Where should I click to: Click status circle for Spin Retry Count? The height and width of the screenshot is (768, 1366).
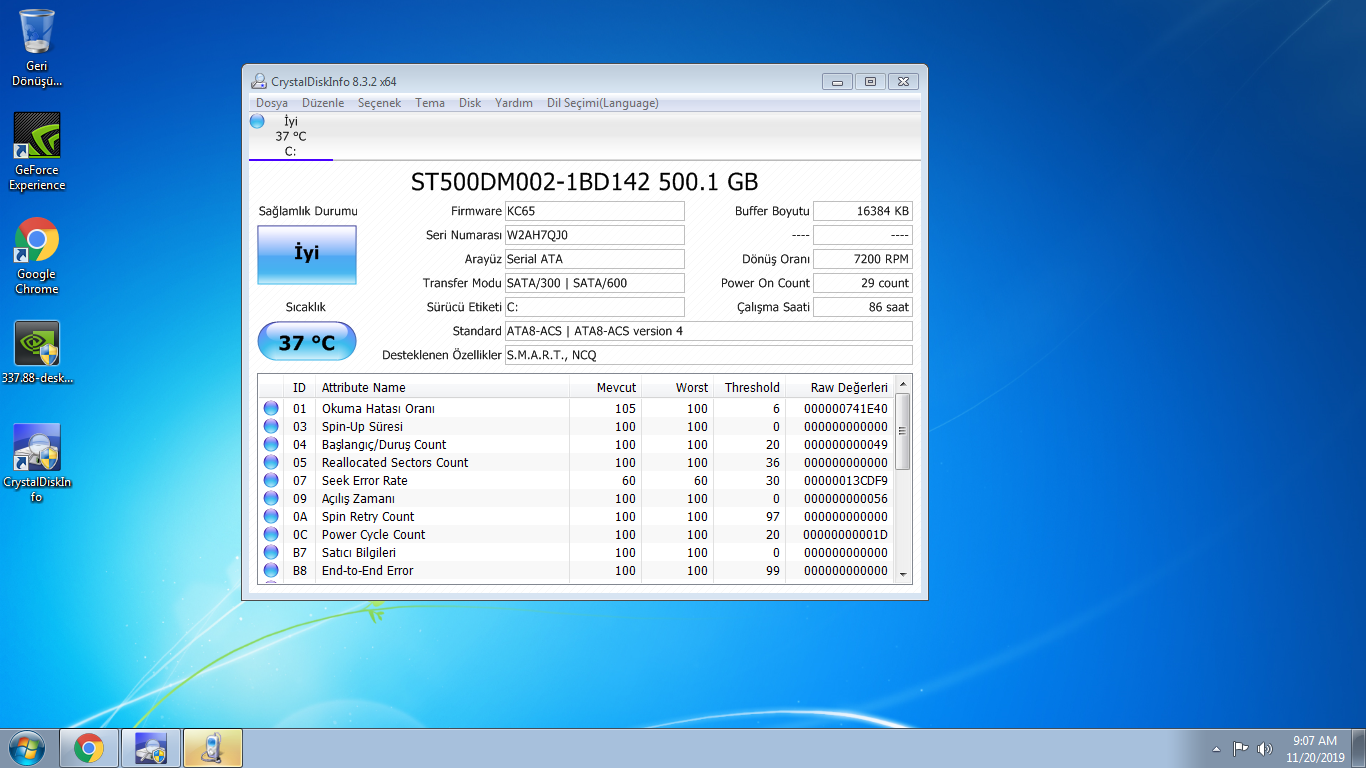click(271, 516)
